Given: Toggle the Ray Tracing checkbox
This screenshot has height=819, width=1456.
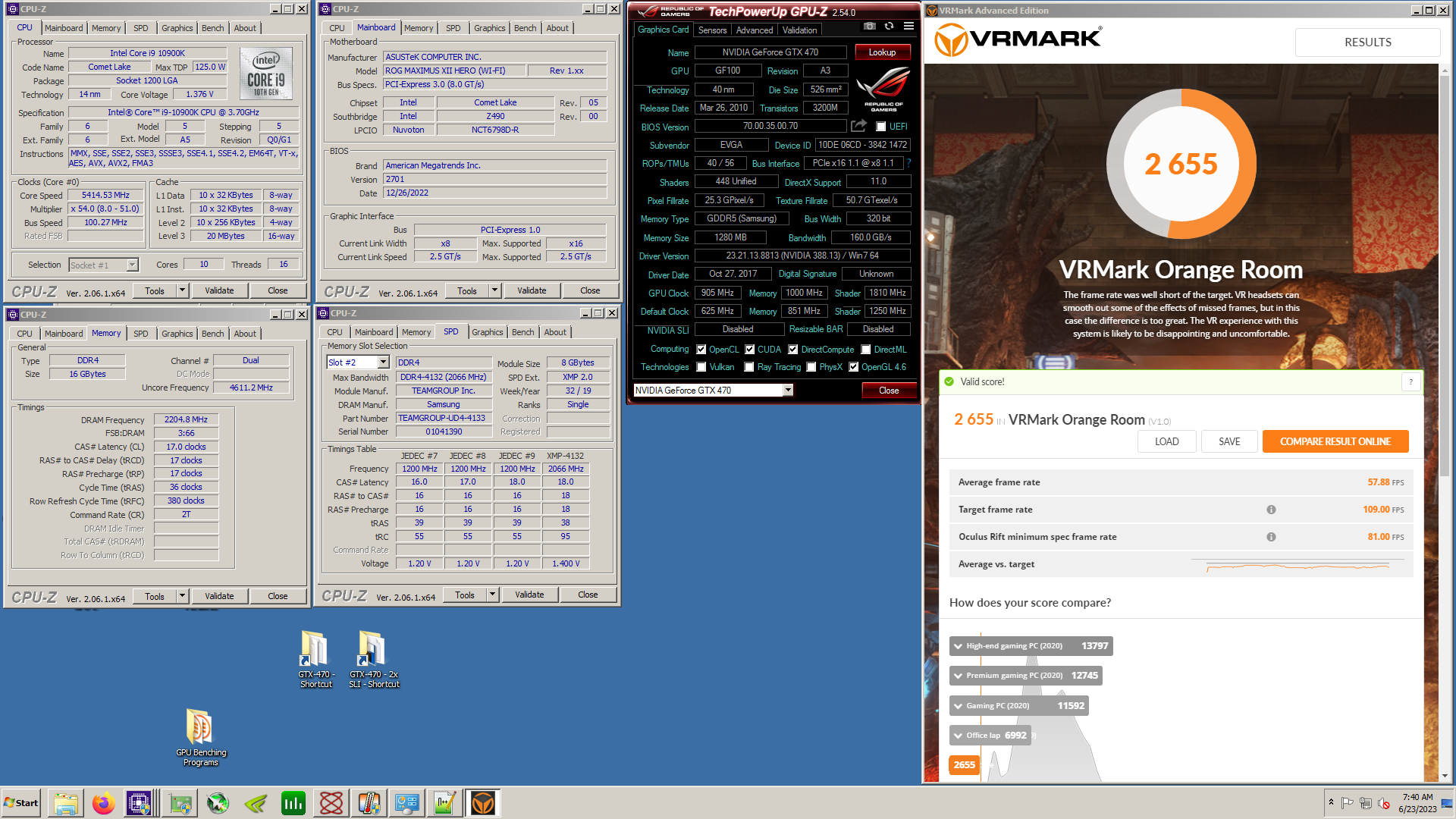Looking at the screenshot, I should point(749,367).
